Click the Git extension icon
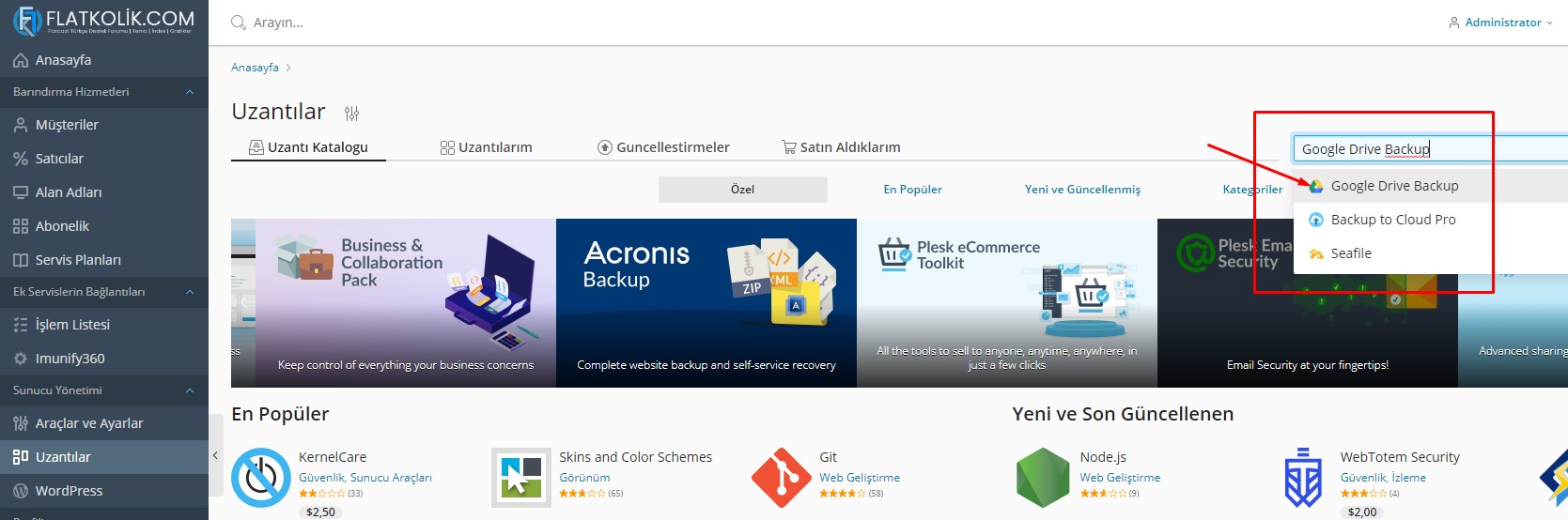 pyautogui.click(x=782, y=478)
